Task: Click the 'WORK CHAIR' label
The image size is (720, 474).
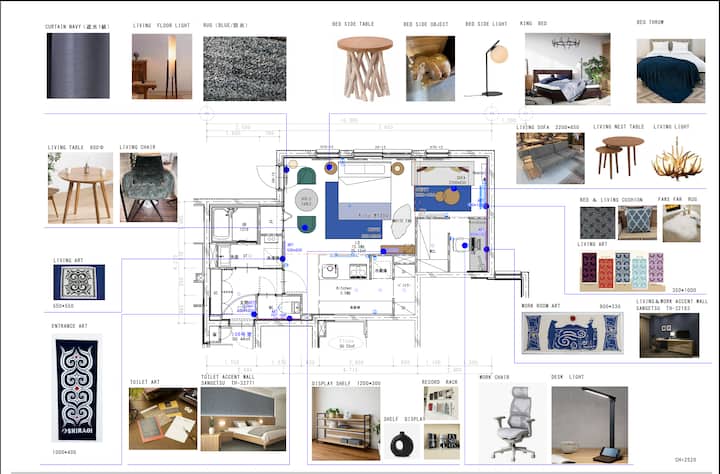Action: point(495,377)
